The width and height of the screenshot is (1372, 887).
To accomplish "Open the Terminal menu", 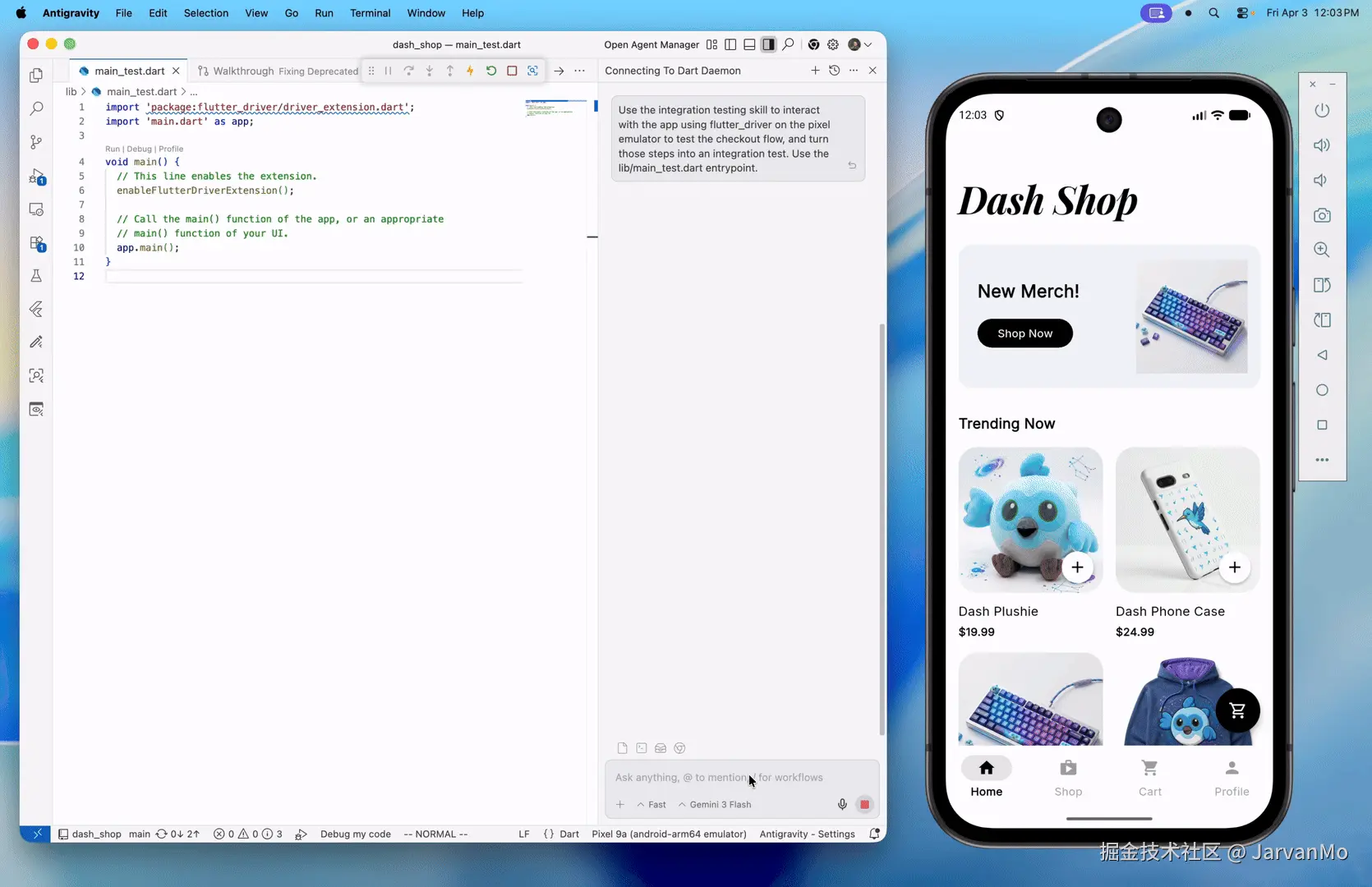I will pyautogui.click(x=370, y=13).
